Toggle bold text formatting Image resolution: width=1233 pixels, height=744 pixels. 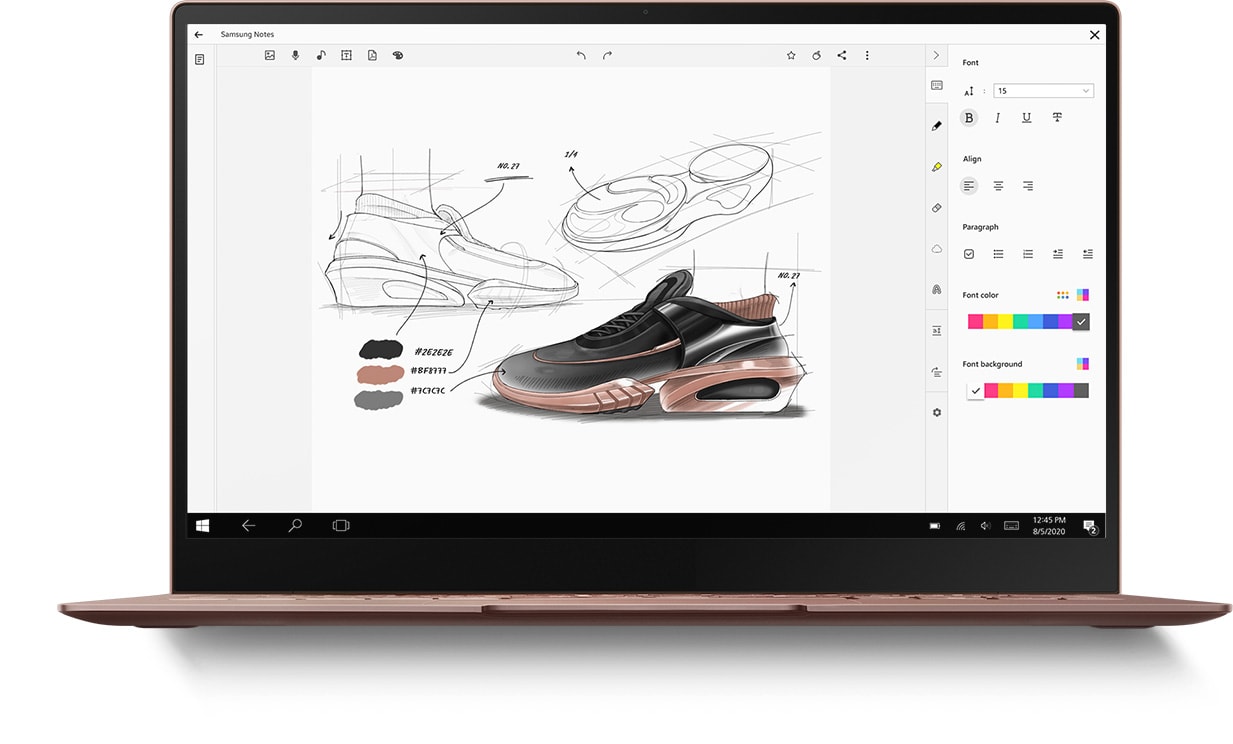tap(968, 118)
